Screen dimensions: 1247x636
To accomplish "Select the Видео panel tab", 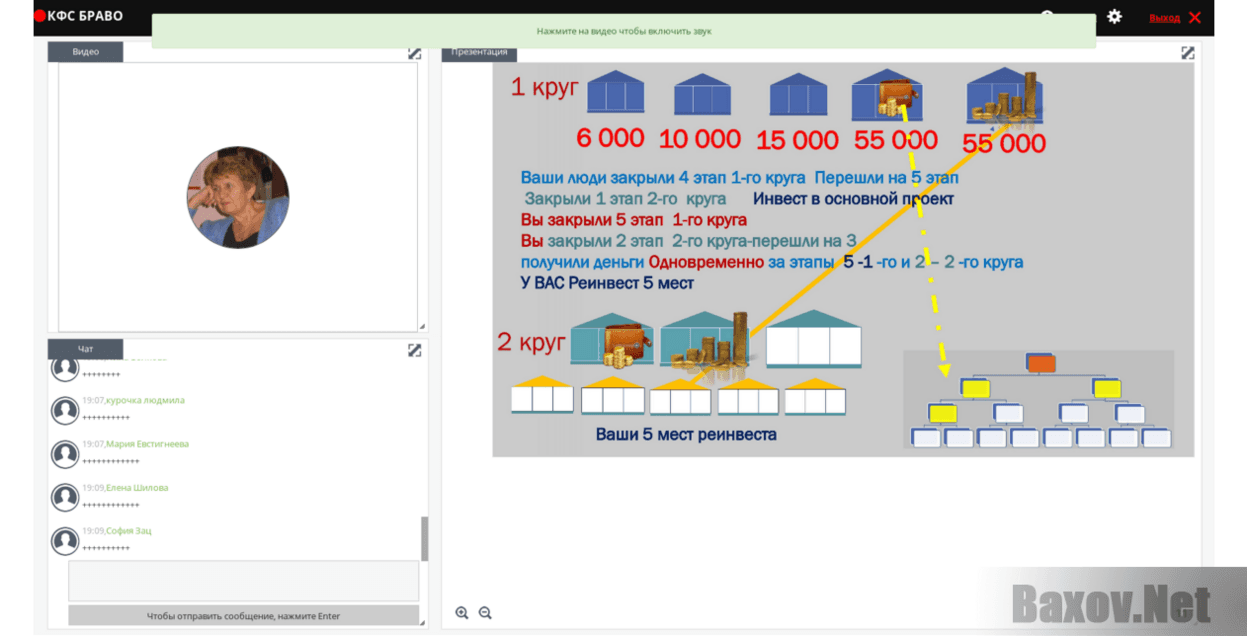I will (x=86, y=52).
